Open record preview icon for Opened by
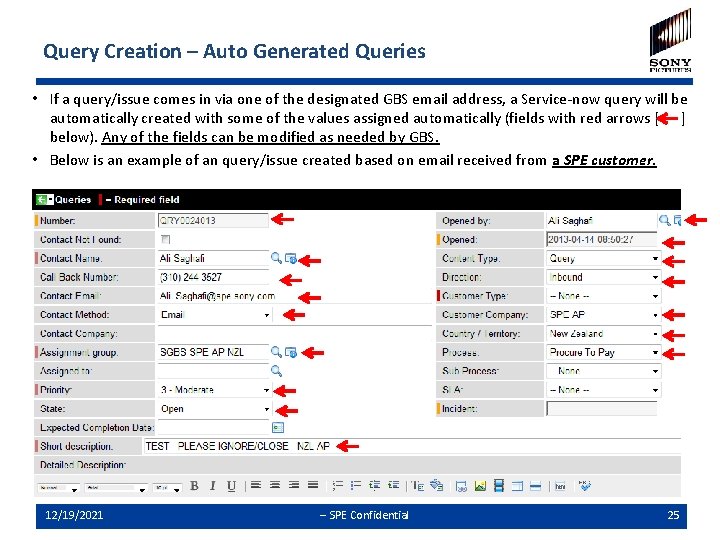 677,220
